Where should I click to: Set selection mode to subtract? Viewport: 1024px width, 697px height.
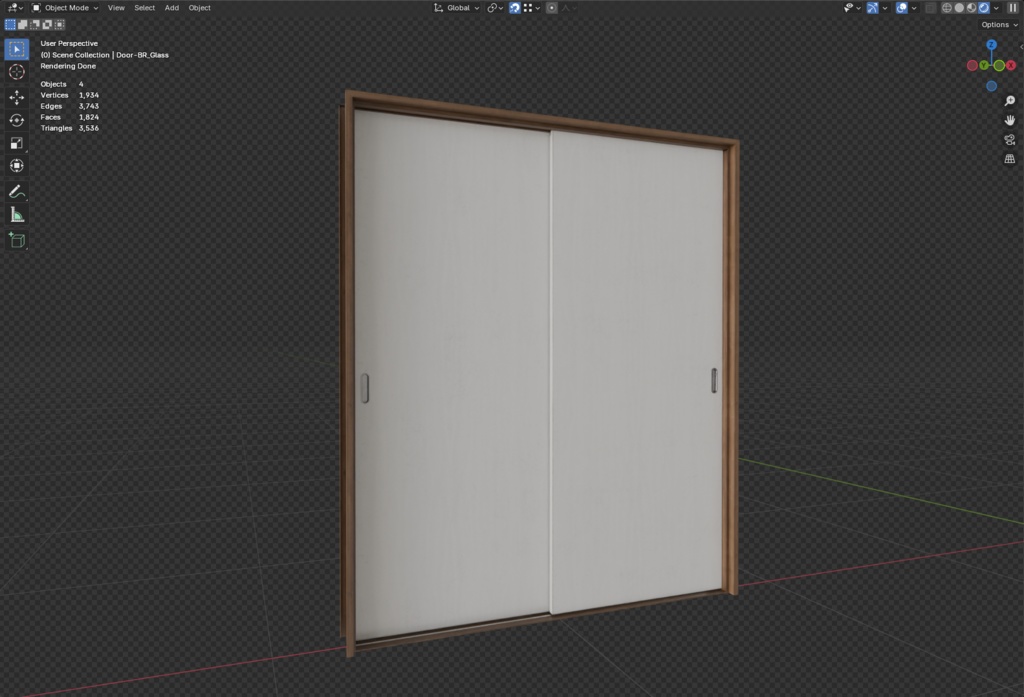pyautogui.click(x=35, y=25)
